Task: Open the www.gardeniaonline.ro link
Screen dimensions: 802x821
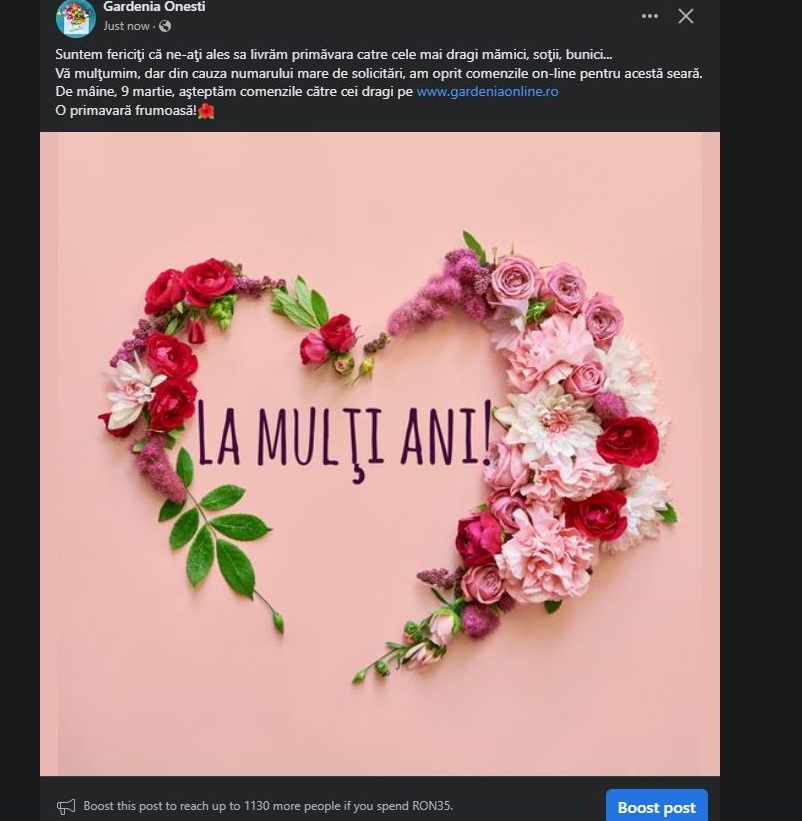Action: 487,92
